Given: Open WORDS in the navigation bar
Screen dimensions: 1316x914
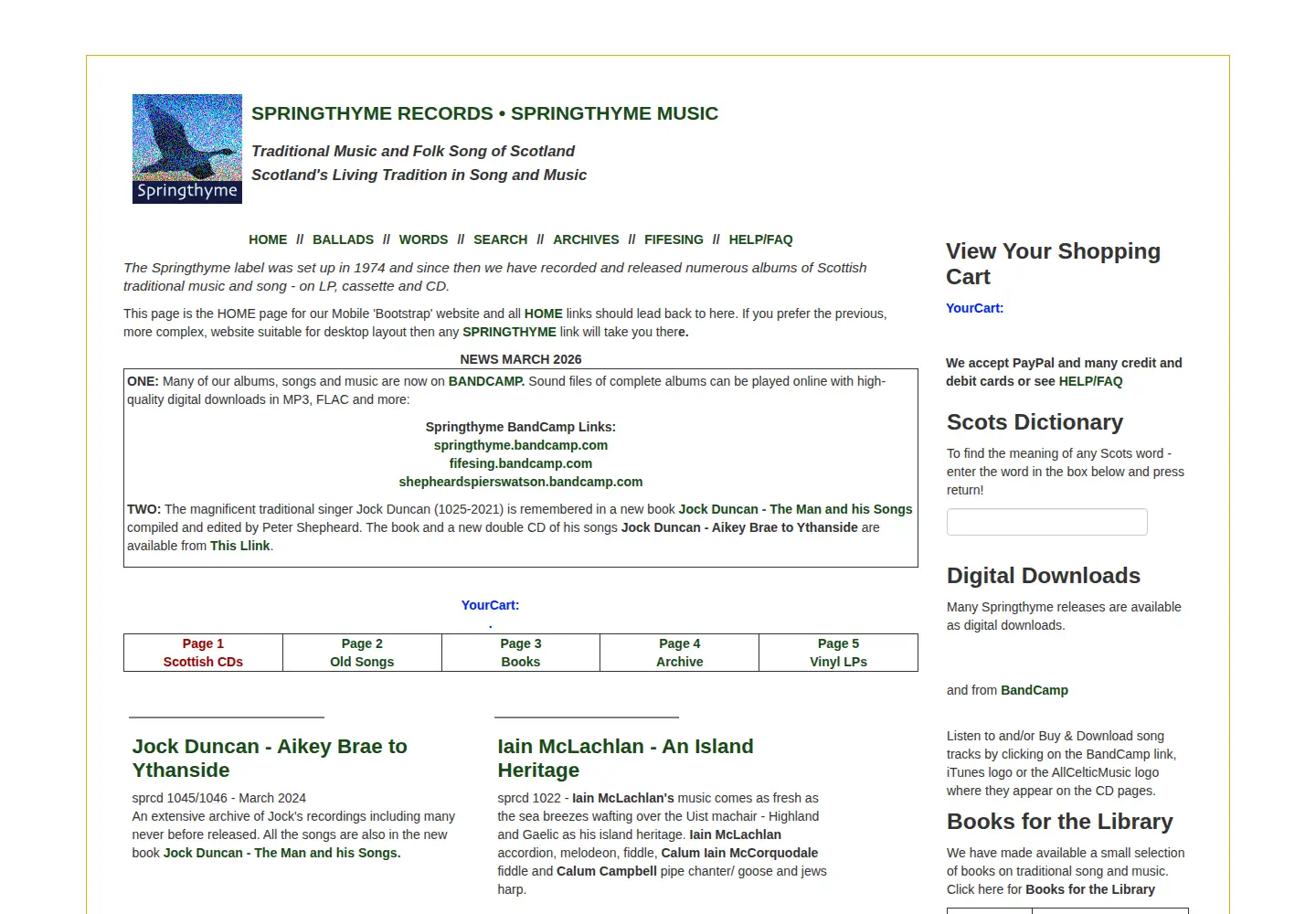Looking at the screenshot, I should 423,239.
